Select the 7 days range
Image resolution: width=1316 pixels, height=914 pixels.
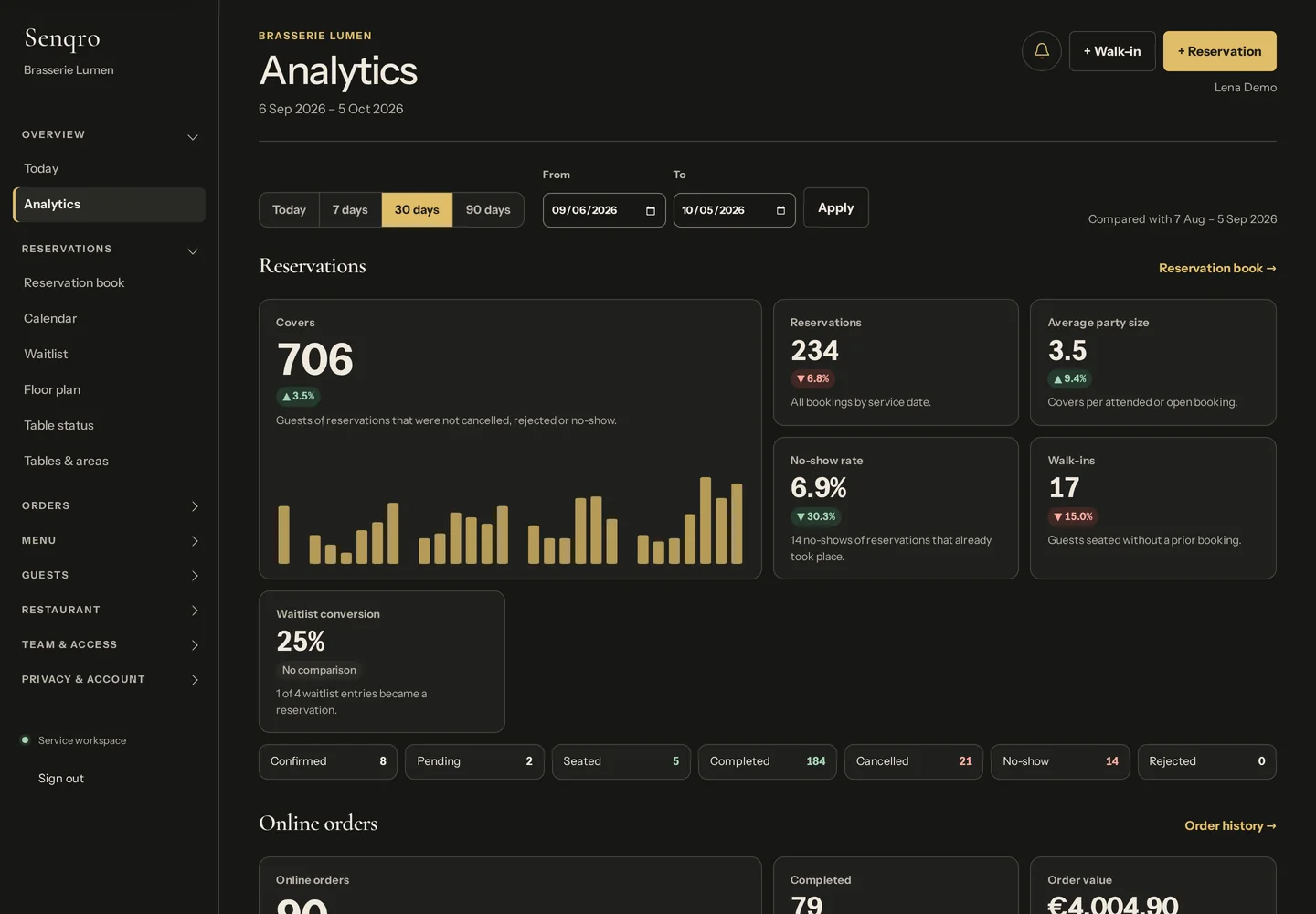(350, 209)
